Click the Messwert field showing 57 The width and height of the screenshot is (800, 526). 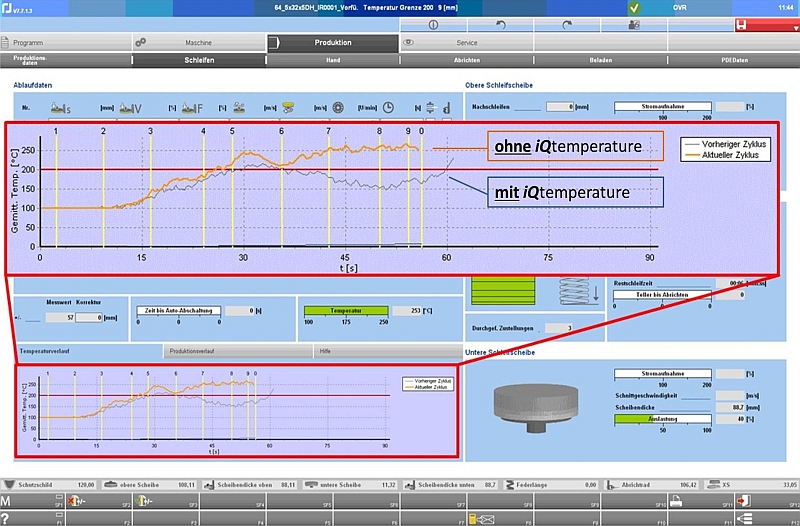[60, 317]
